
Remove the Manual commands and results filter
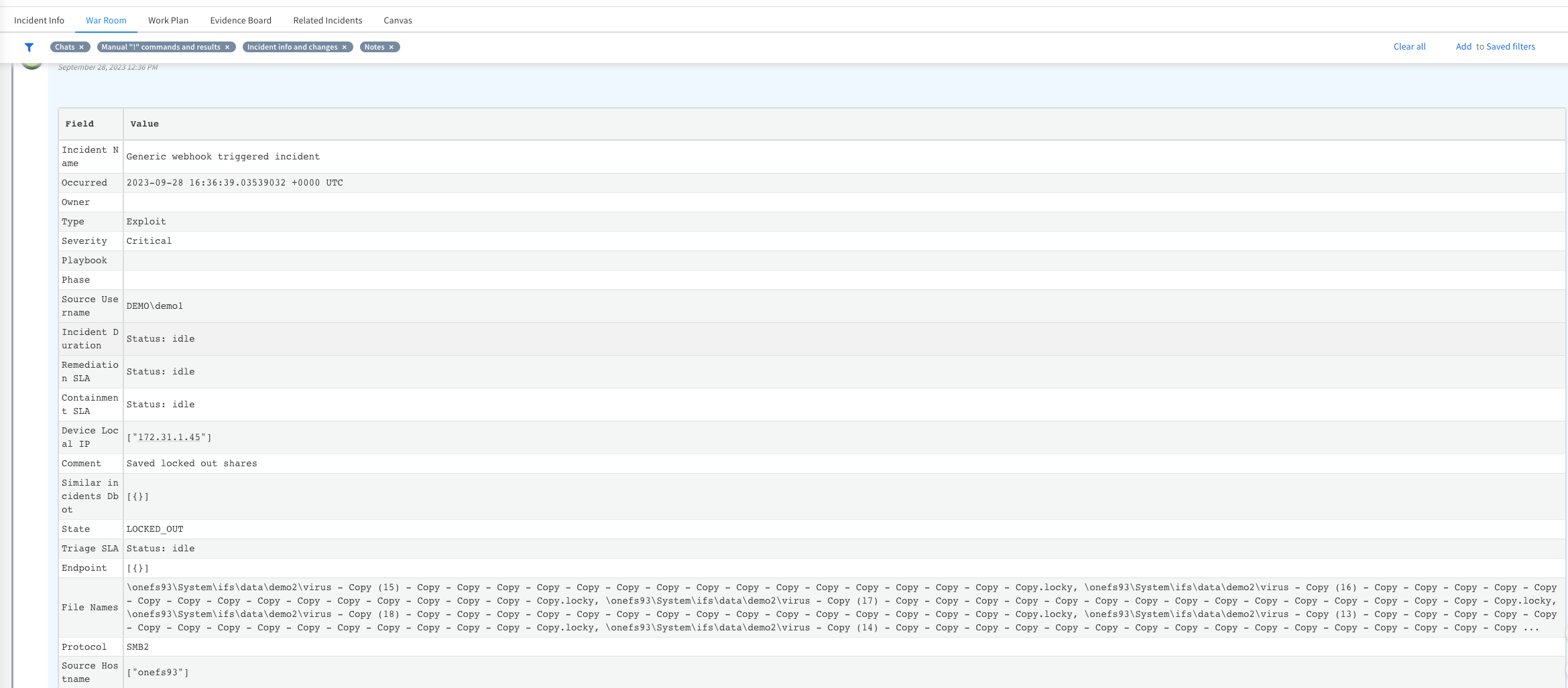click(x=227, y=47)
